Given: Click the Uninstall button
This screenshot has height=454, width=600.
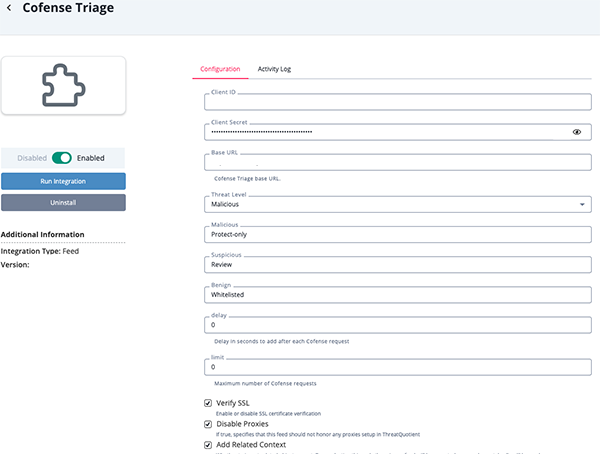Looking at the screenshot, I should 63,202.
